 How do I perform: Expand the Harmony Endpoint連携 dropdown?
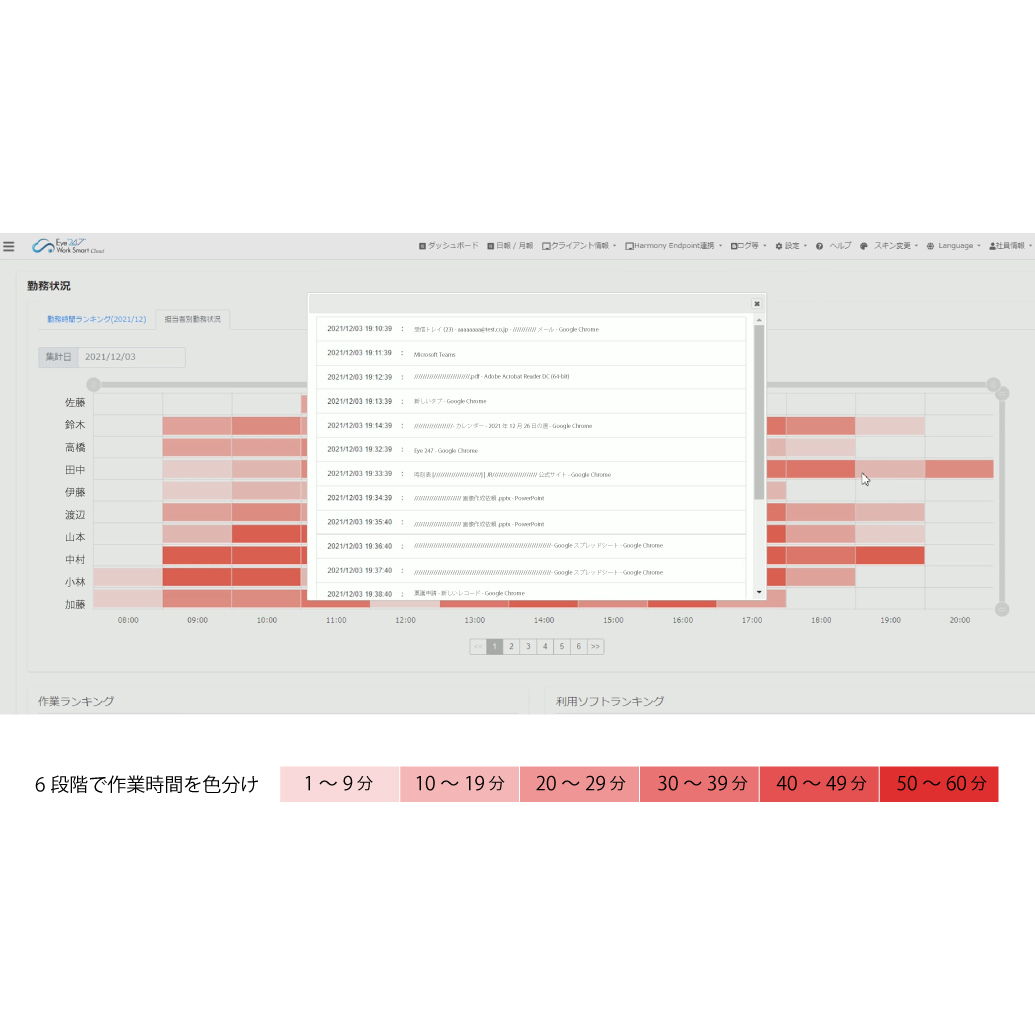[x=674, y=246]
